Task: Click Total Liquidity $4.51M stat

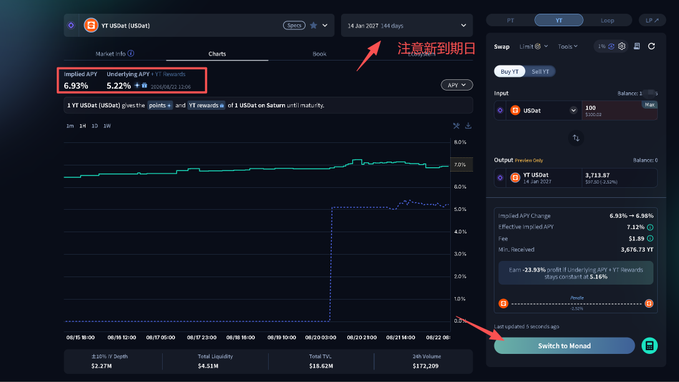Action: click(x=215, y=361)
